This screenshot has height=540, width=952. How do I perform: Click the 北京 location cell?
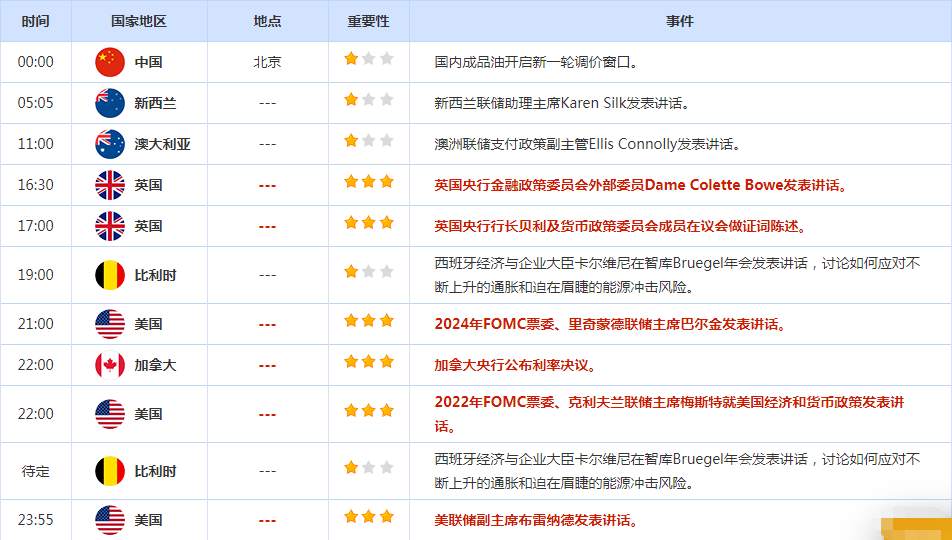[268, 62]
